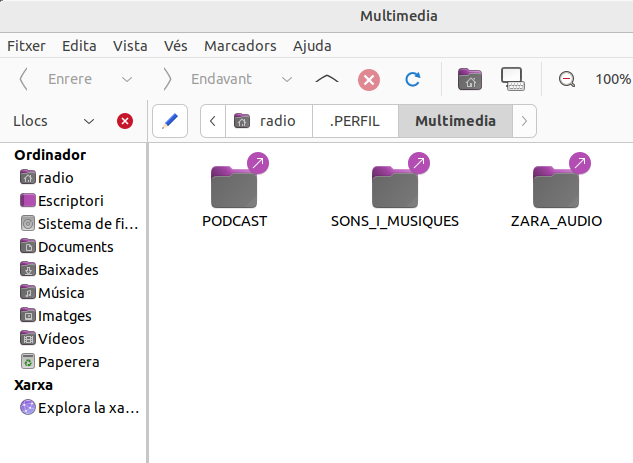This screenshot has width=633, height=463.
Task: Click the radio path breadcrumb button
Action: [x=268, y=121]
